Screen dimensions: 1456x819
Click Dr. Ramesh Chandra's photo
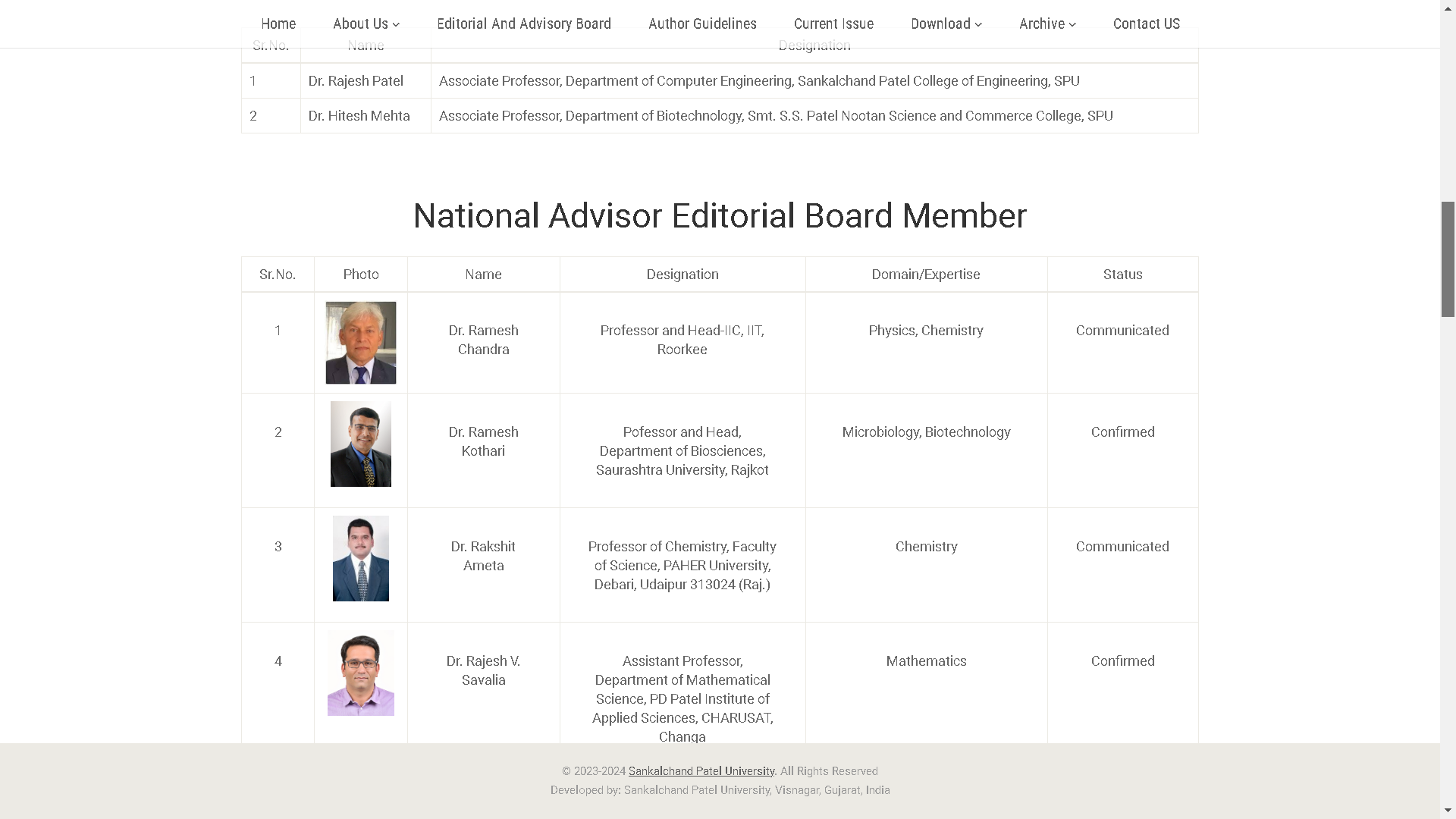[x=361, y=343]
